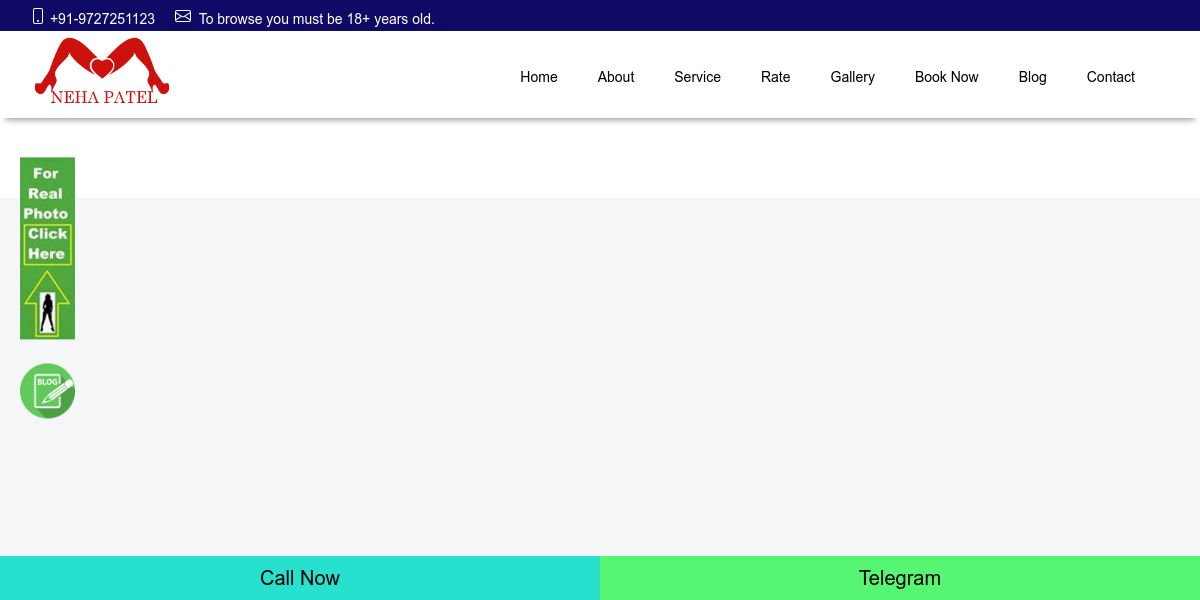Click the Call Now button

click(300, 578)
